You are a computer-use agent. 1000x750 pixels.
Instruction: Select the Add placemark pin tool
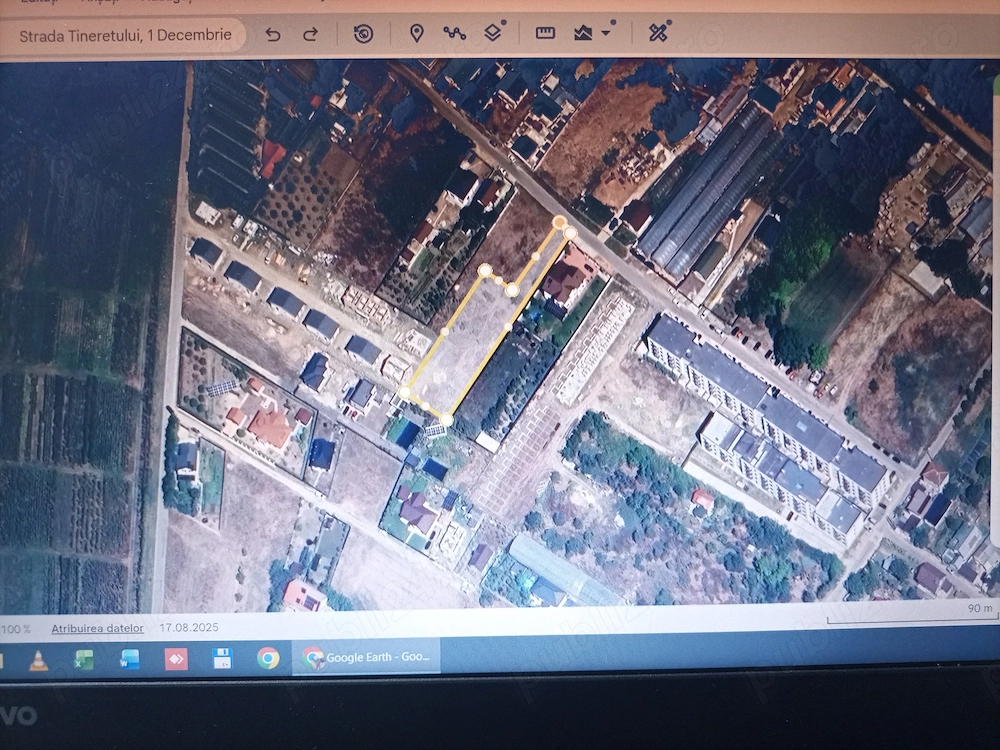click(416, 33)
